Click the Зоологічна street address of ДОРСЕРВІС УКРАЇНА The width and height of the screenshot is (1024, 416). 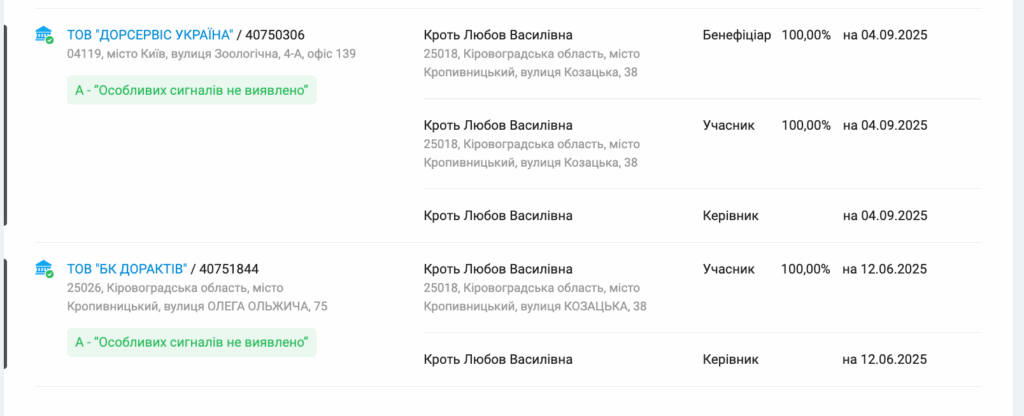212,54
